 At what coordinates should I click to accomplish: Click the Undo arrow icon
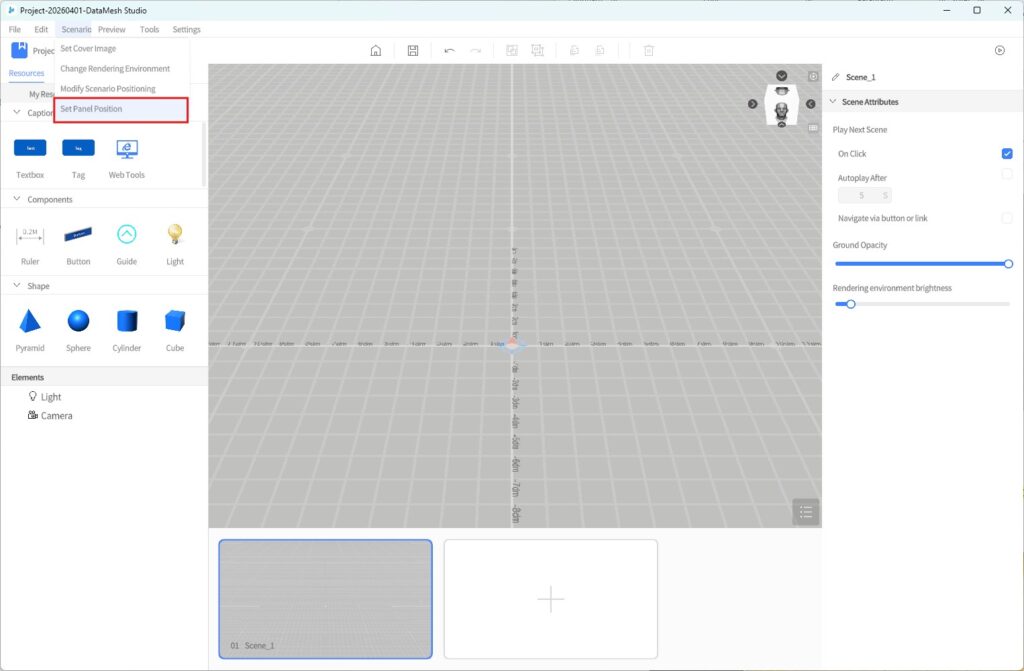point(449,50)
